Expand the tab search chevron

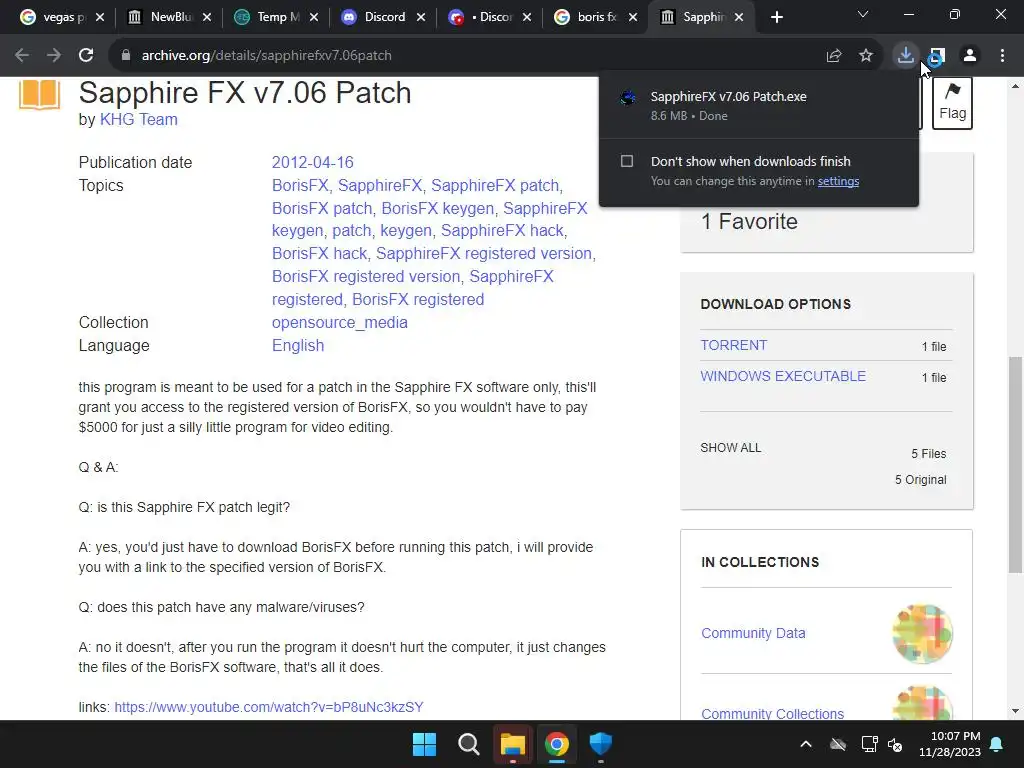click(863, 14)
